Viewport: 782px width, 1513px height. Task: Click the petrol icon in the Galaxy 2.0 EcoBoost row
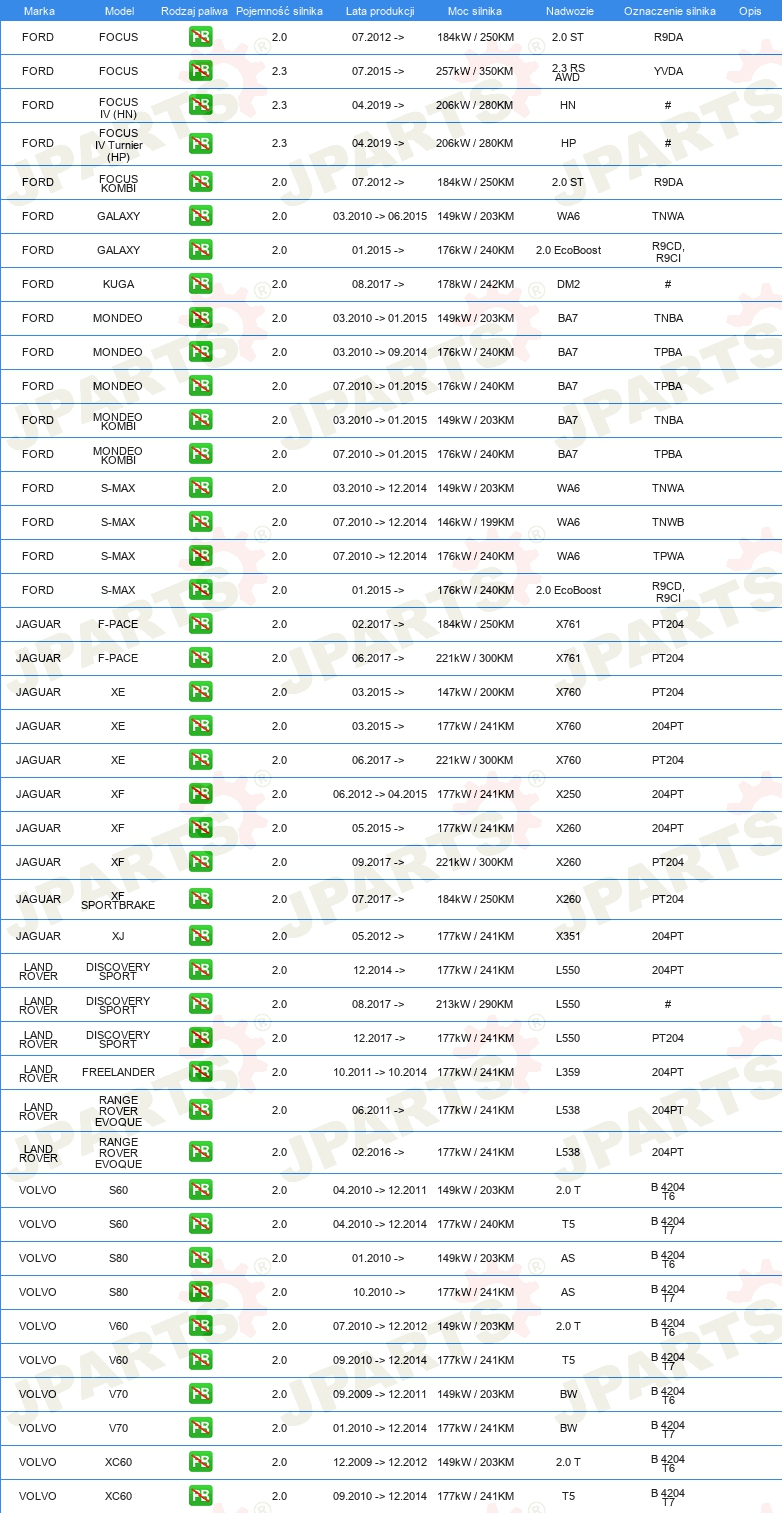[x=200, y=250]
